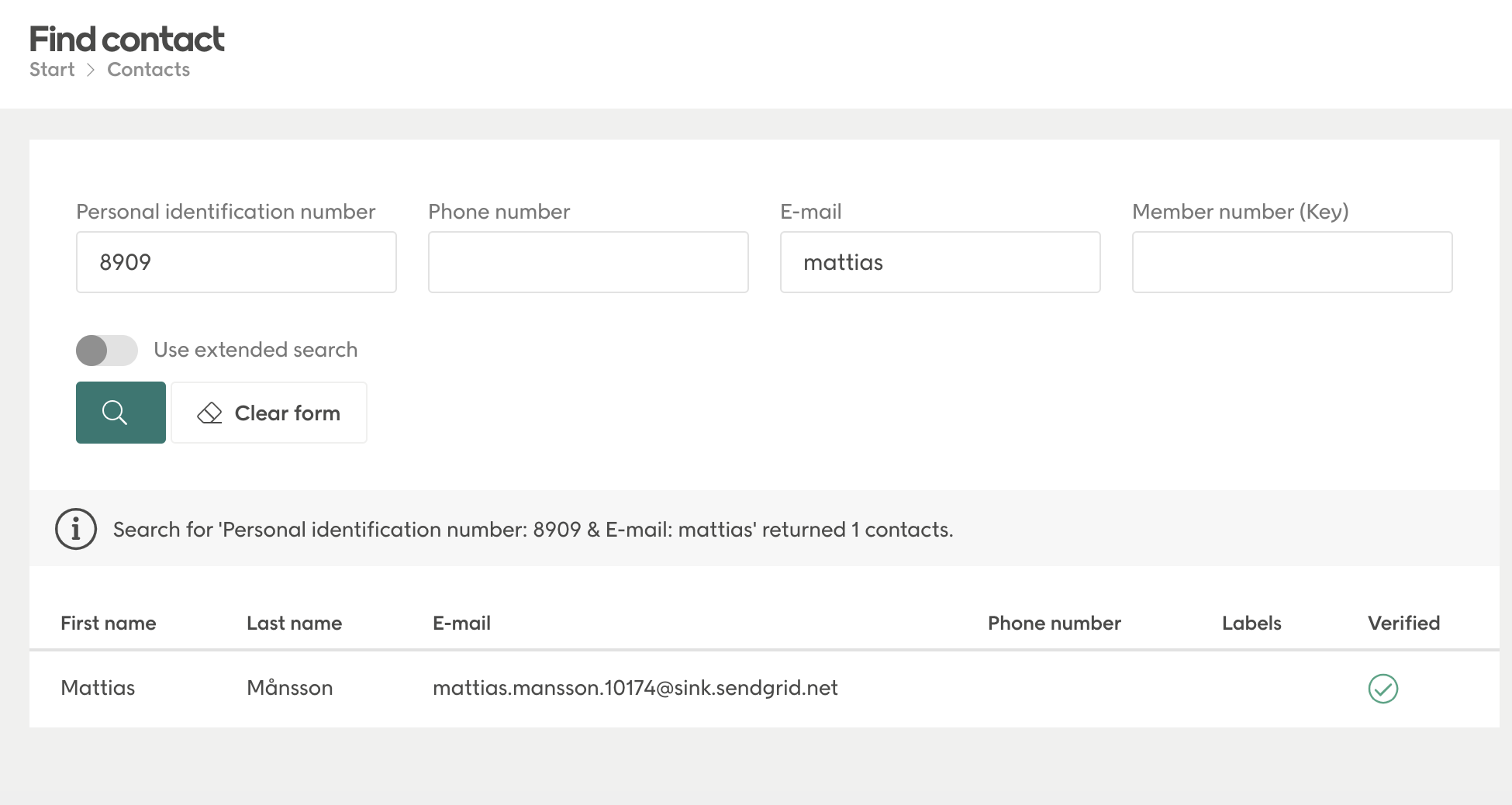Click the Verified column header

(1403, 623)
